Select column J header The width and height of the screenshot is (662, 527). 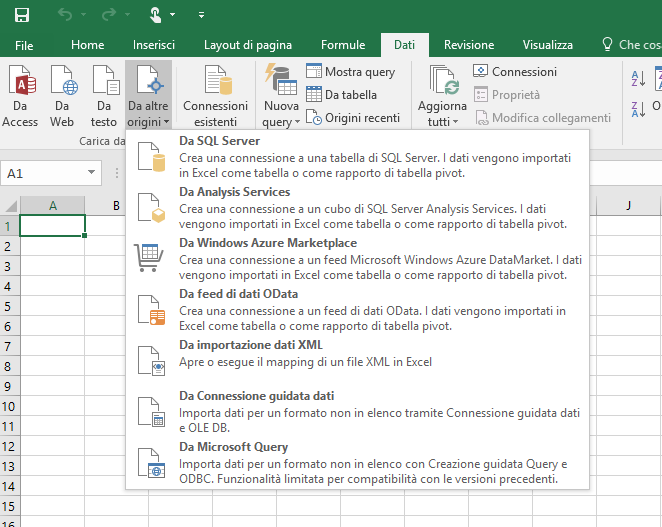(x=629, y=206)
